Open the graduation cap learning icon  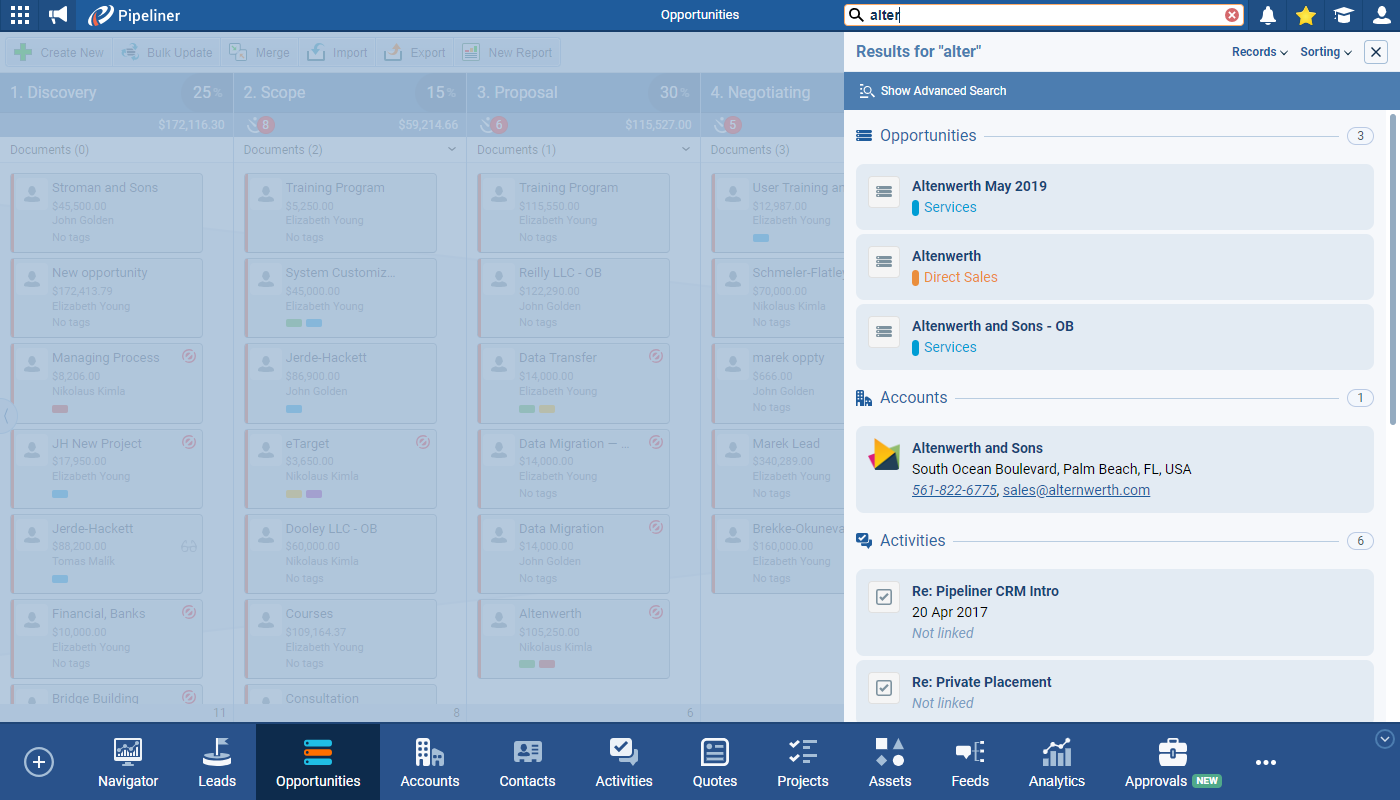tap(1343, 15)
